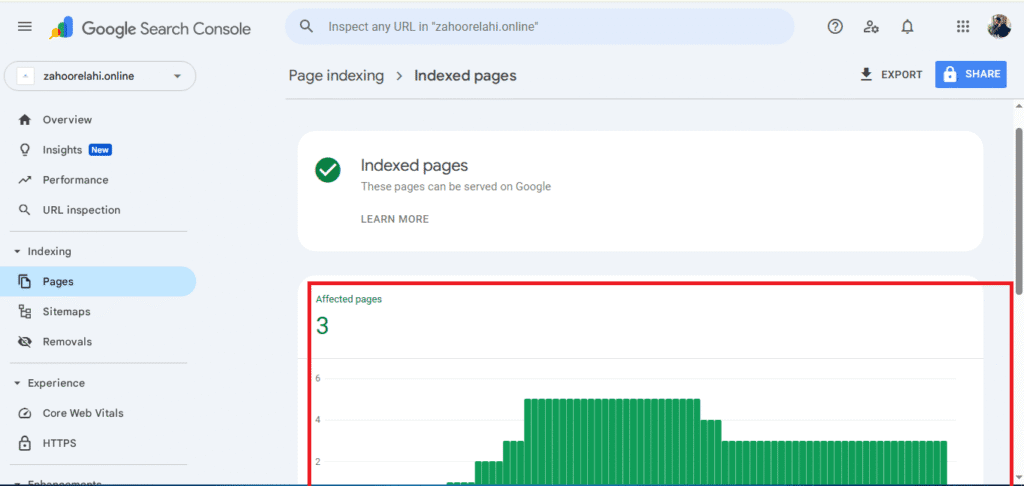The image size is (1024, 486).
Task: Click the Insights lightbulb icon
Action: (25, 150)
